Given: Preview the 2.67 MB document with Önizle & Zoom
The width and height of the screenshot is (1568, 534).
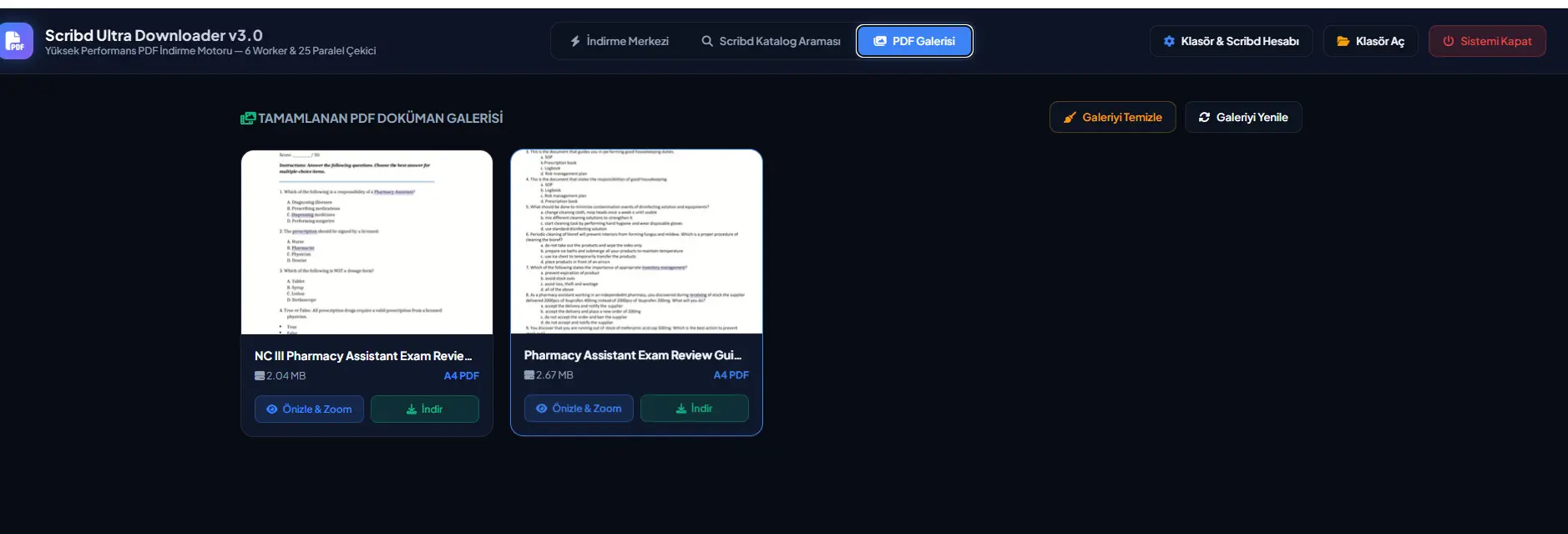Looking at the screenshot, I should [579, 408].
